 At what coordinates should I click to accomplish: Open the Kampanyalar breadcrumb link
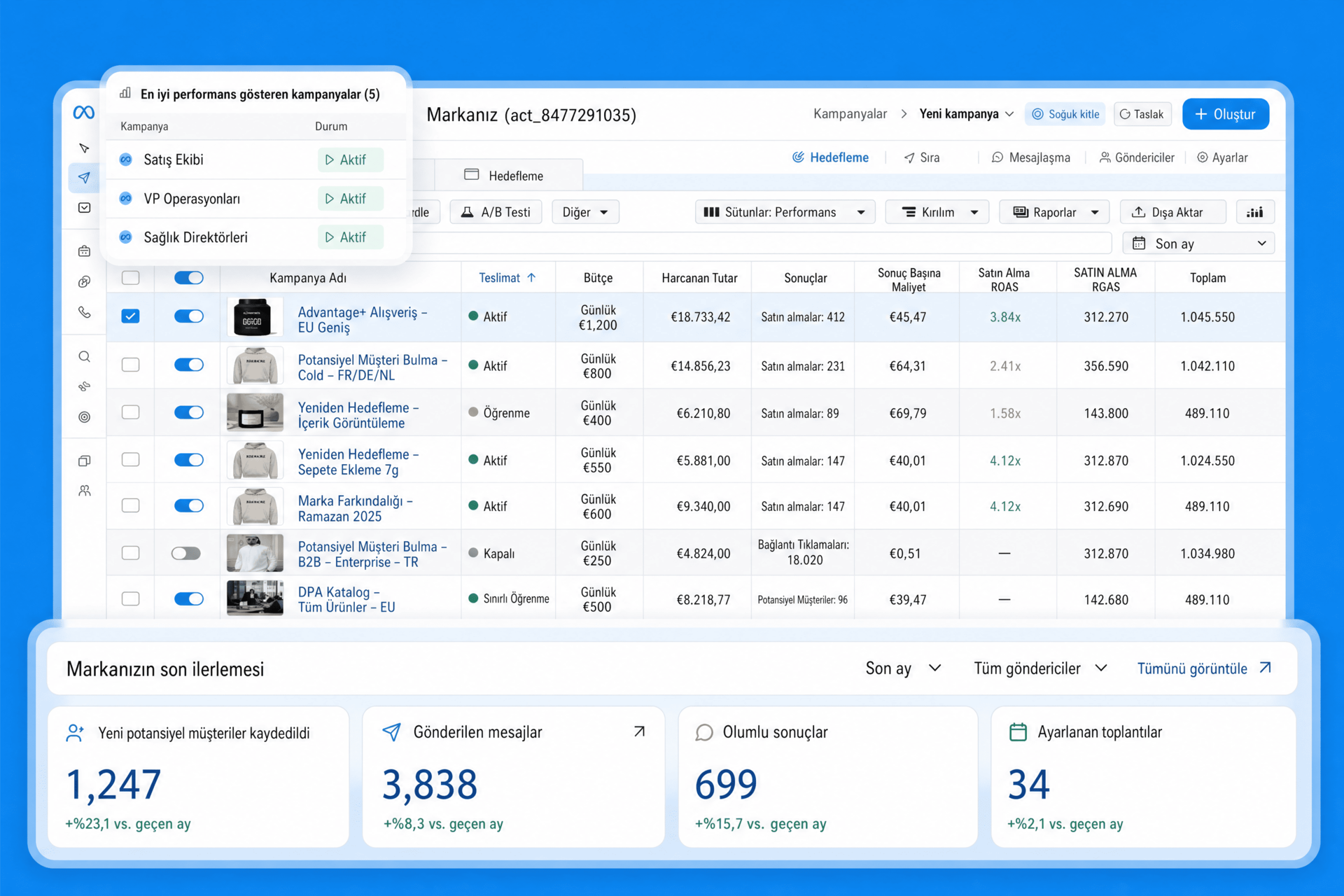[x=850, y=114]
